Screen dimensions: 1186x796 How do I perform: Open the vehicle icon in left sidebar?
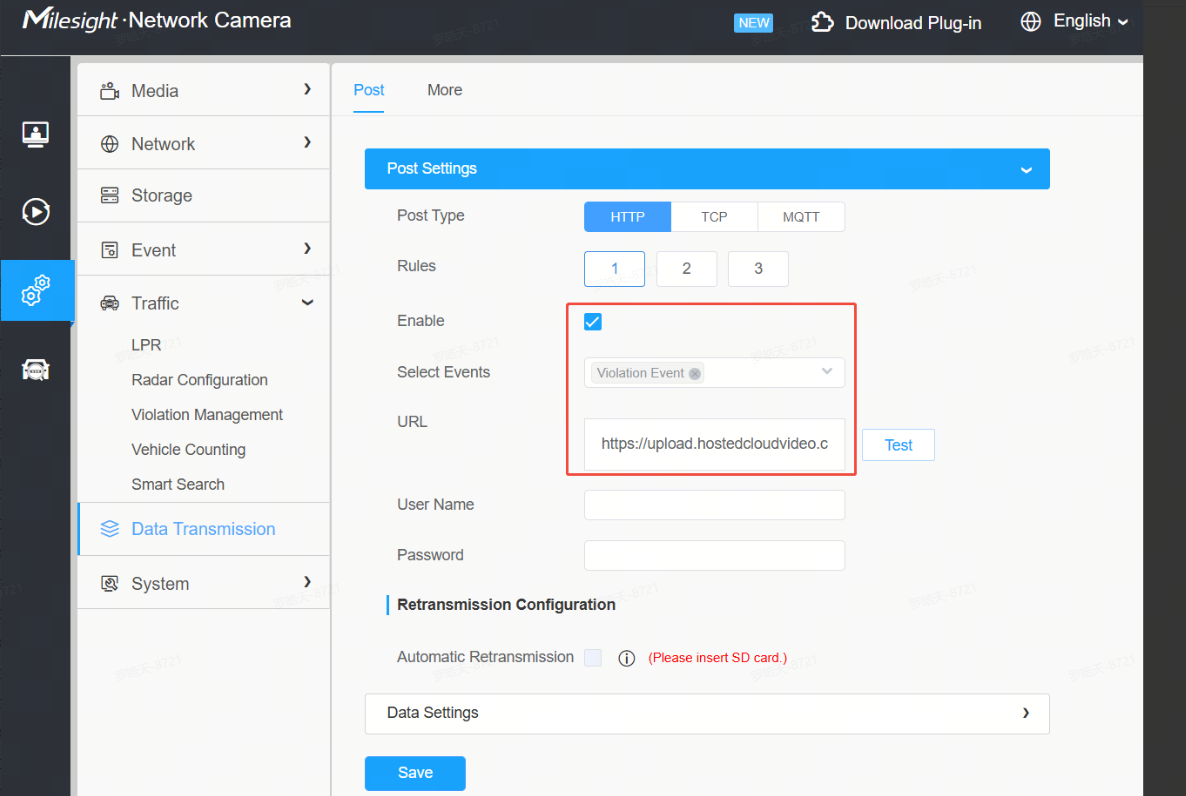tap(36, 370)
